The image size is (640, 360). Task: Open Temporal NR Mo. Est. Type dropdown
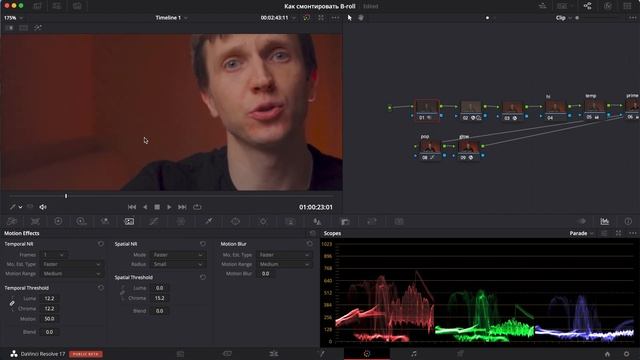pyautogui.click(x=71, y=264)
